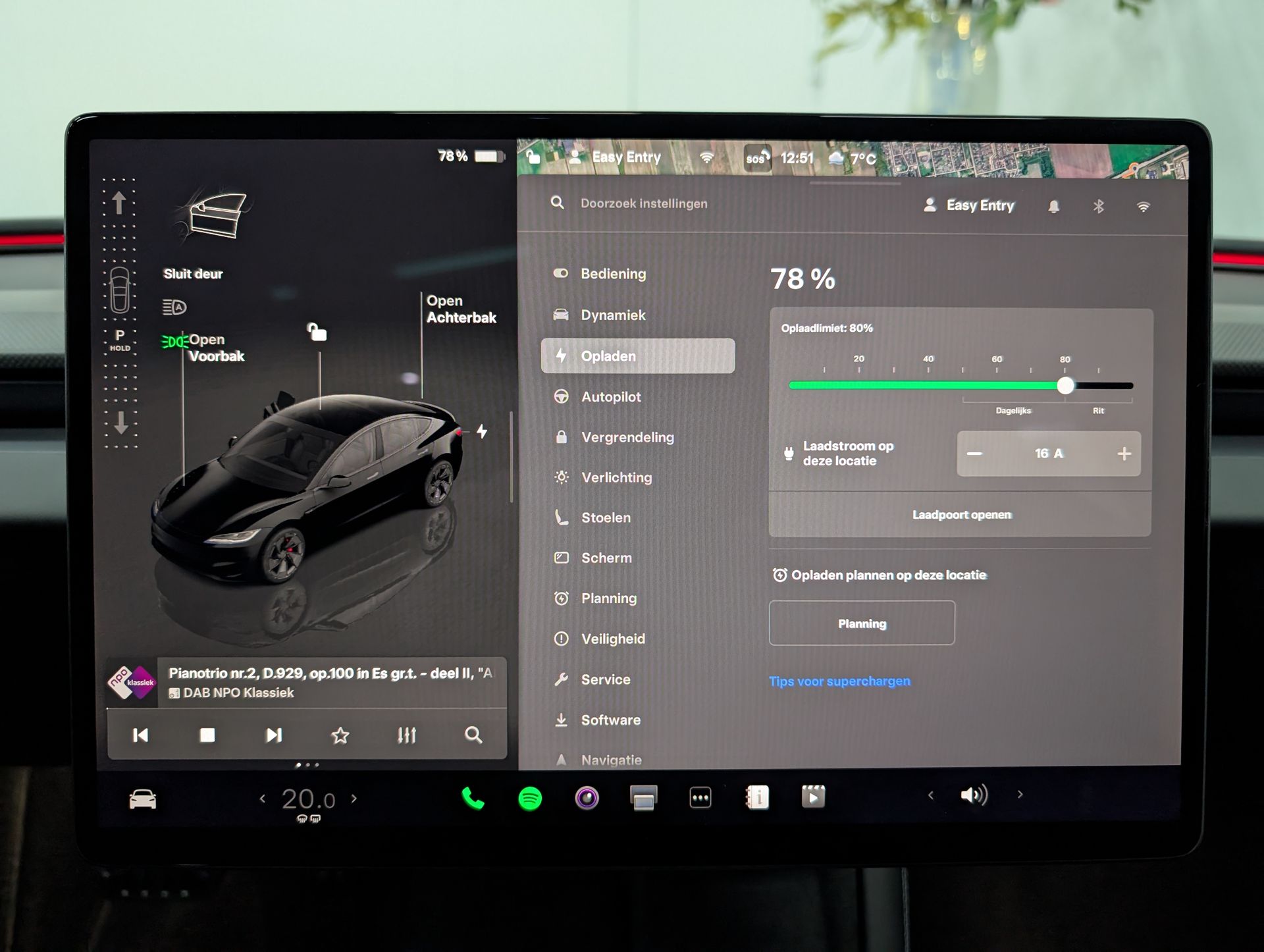Open the all apps three-dot icon

point(700,799)
